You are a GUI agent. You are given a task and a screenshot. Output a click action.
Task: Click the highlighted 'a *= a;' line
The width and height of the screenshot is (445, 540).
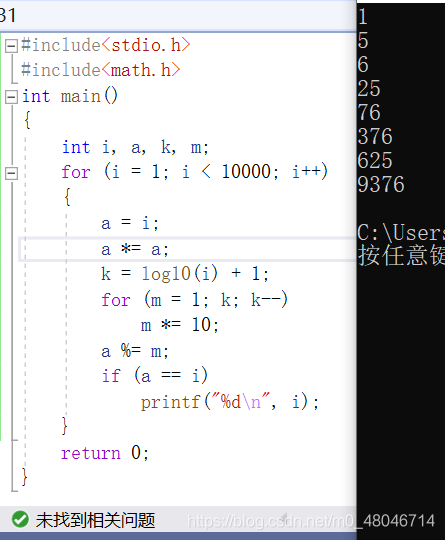(135, 249)
